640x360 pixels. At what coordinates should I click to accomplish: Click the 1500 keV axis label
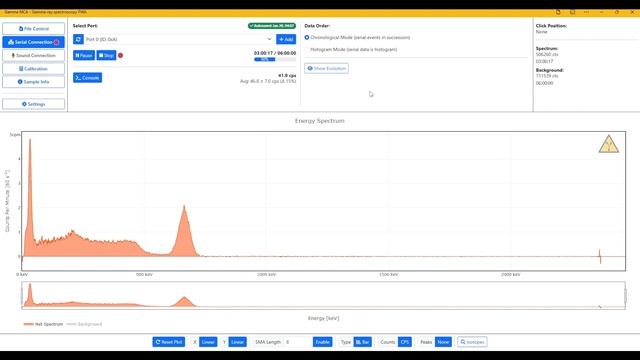389,275
